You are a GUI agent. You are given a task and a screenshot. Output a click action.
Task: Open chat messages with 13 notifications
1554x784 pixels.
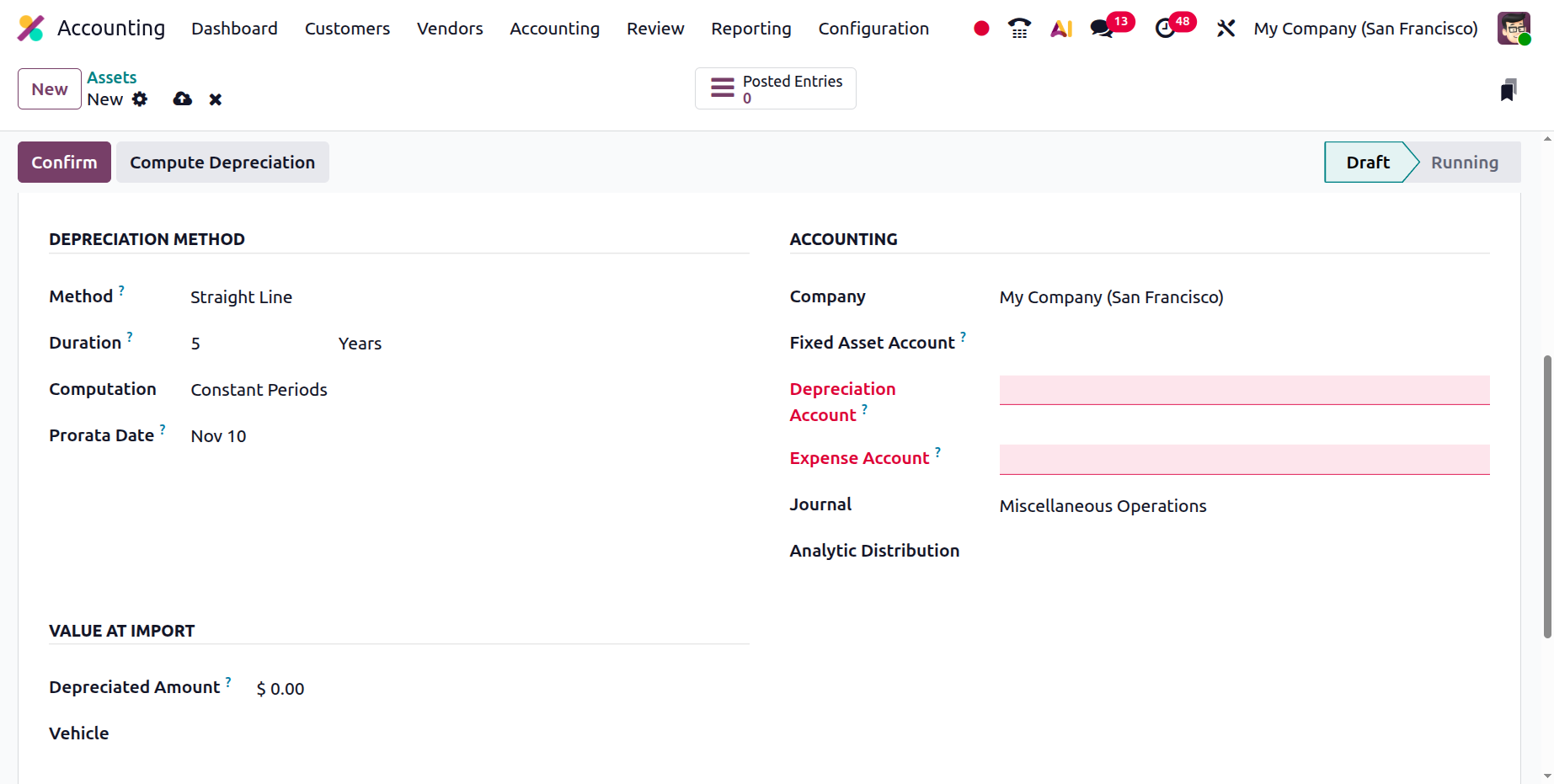pos(1102,29)
